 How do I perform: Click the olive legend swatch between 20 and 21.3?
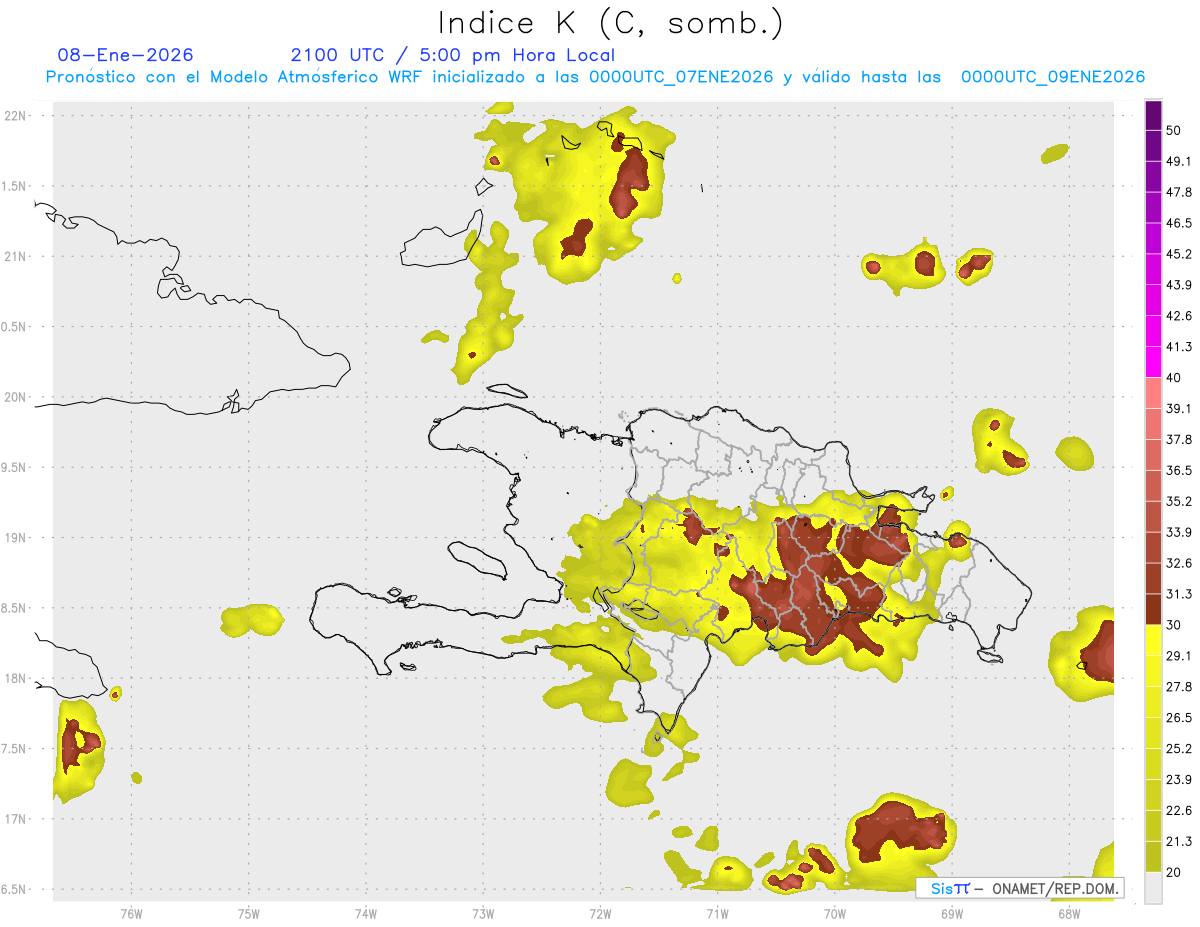click(1153, 857)
